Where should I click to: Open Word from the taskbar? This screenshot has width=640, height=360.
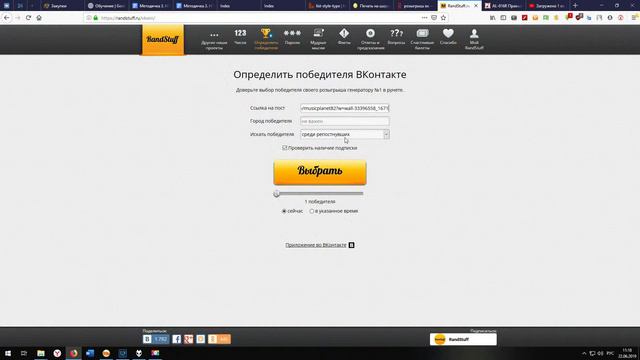click(90, 353)
